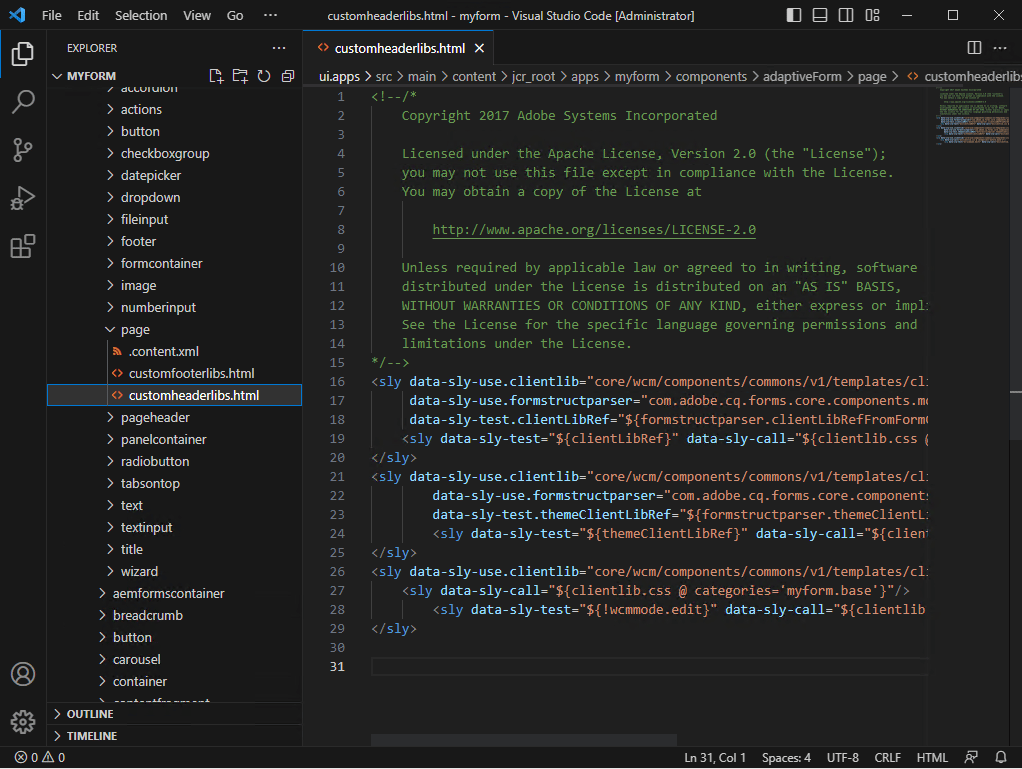The height and width of the screenshot is (769, 1022).
Task: Refresh the Explorer file tree
Action: point(263,75)
